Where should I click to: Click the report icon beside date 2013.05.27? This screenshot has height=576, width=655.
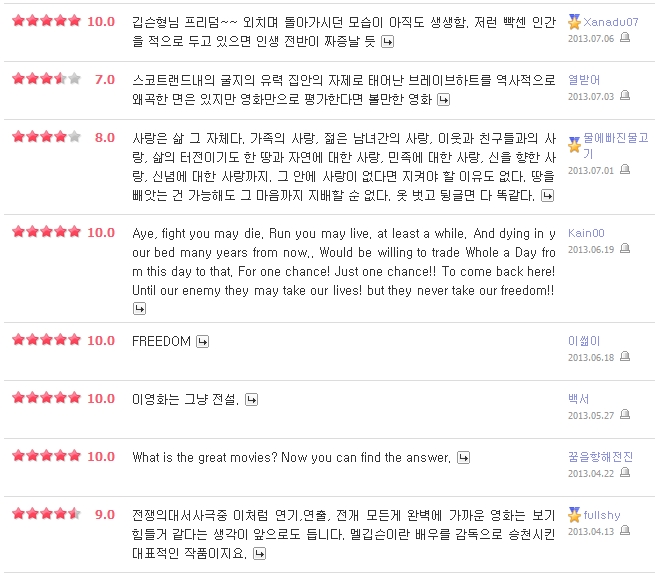[x=625, y=416]
